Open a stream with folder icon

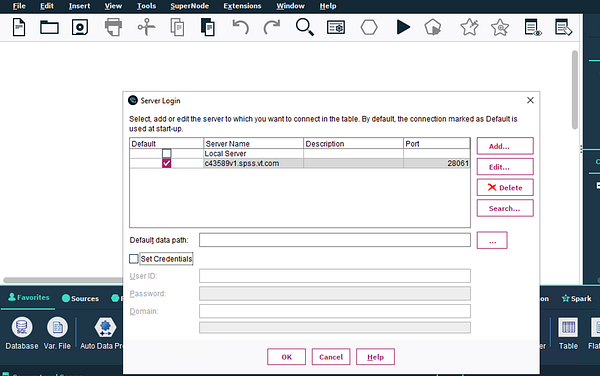(x=49, y=27)
